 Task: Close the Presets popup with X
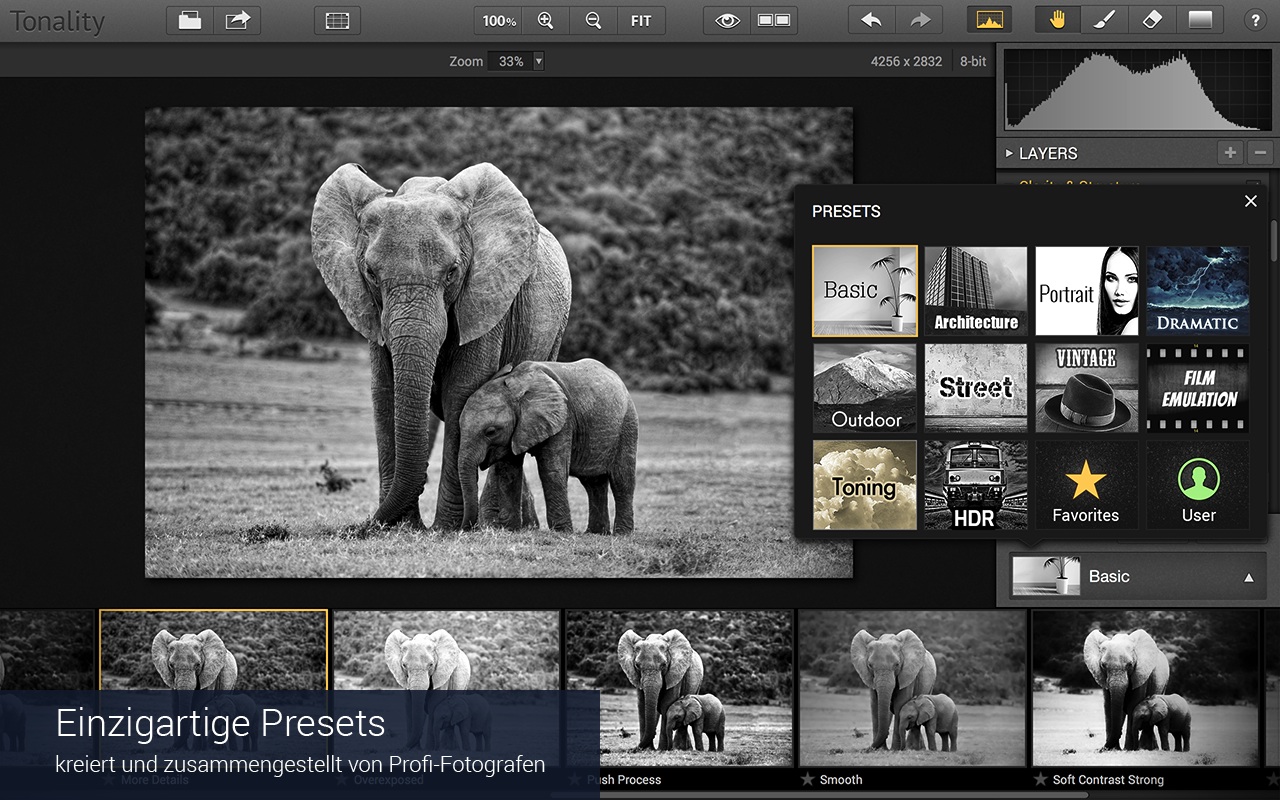pyautogui.click(x=1250, y=201)
